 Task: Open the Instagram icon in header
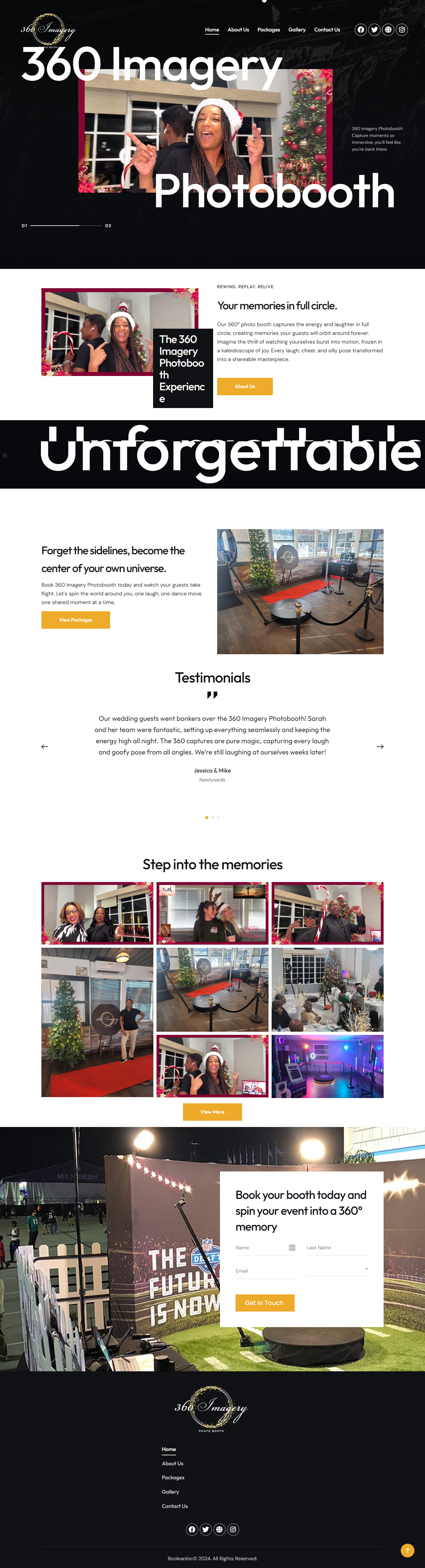pos(402,29)
